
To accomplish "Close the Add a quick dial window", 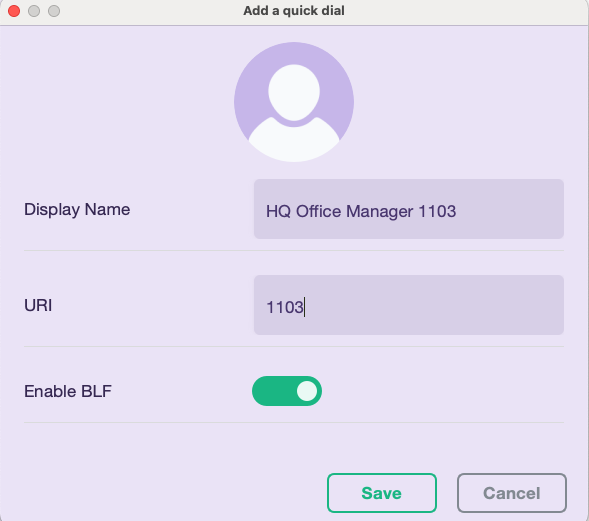I will pyautogui.click(x=14, y=11).
